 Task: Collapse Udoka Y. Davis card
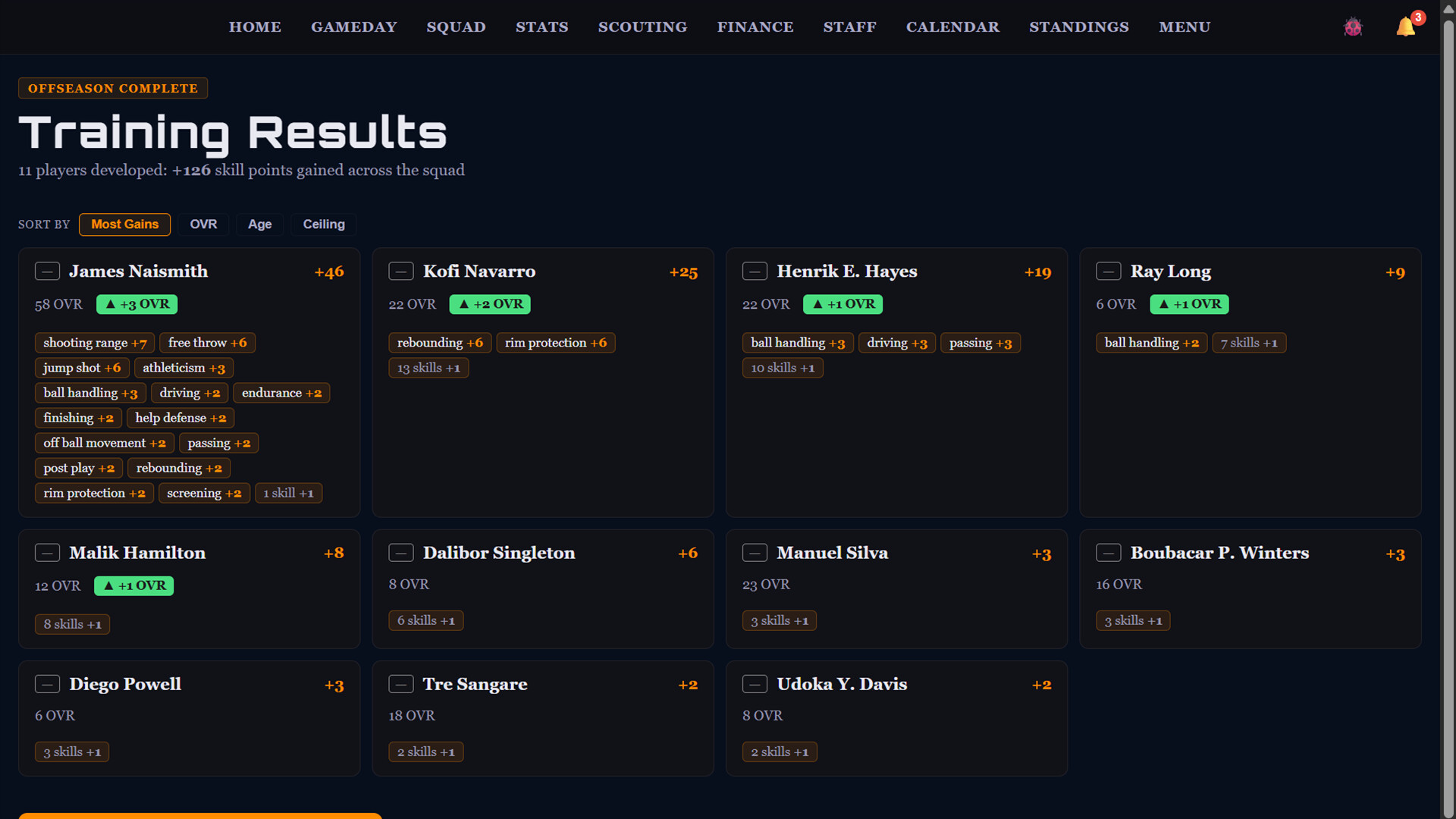point(755,683)
